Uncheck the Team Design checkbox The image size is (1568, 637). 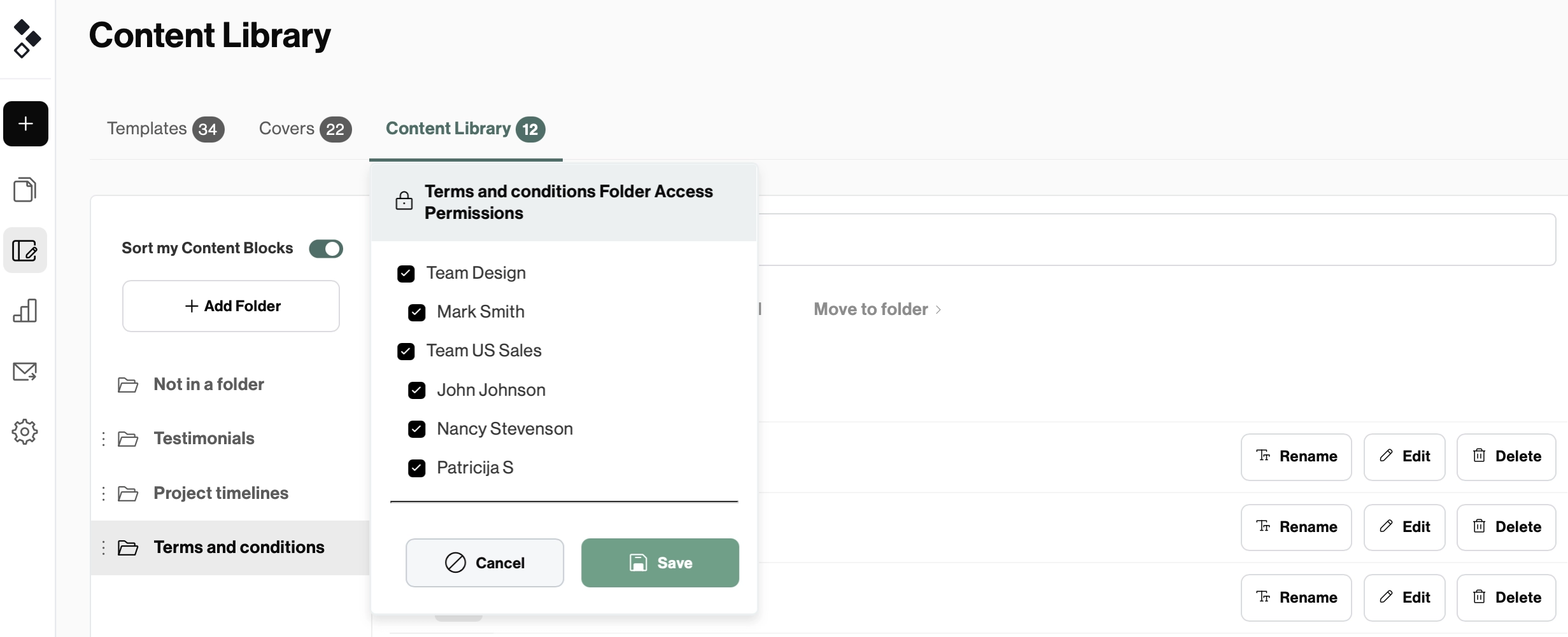406,274
